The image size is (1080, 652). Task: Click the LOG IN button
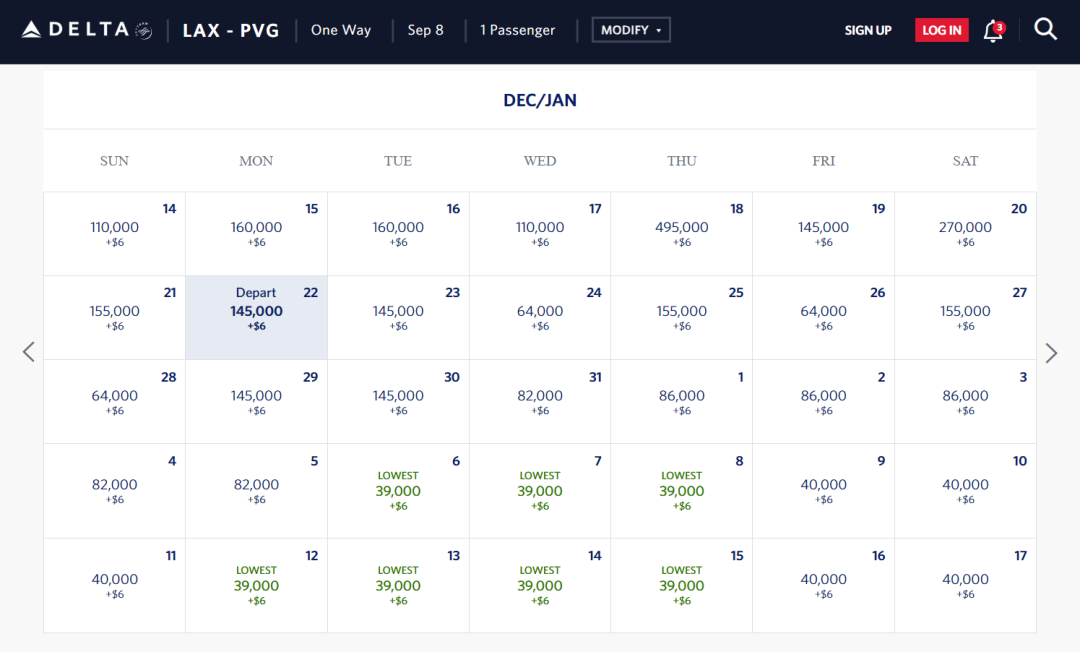click(x=941, y=30)
